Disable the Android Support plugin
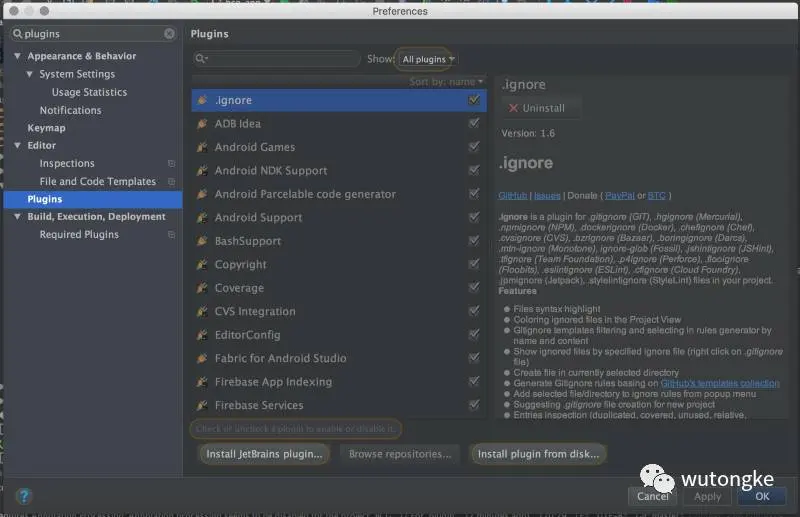 (474, 217)
